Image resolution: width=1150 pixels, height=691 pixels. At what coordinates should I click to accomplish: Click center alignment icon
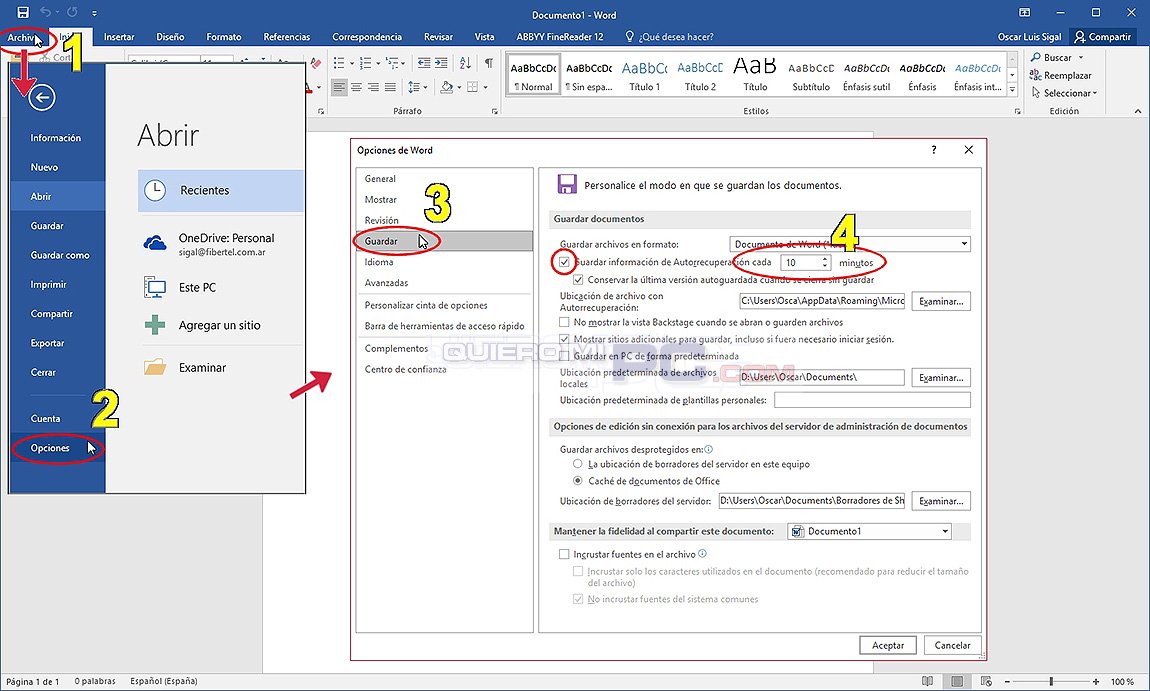356,87
